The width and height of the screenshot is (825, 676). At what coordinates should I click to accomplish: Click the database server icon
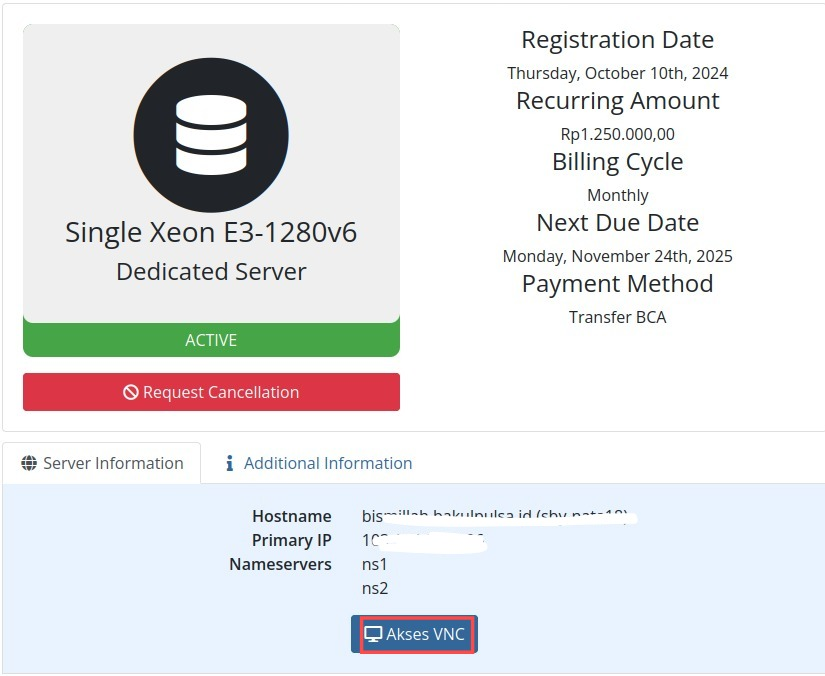tap(211, 135)
